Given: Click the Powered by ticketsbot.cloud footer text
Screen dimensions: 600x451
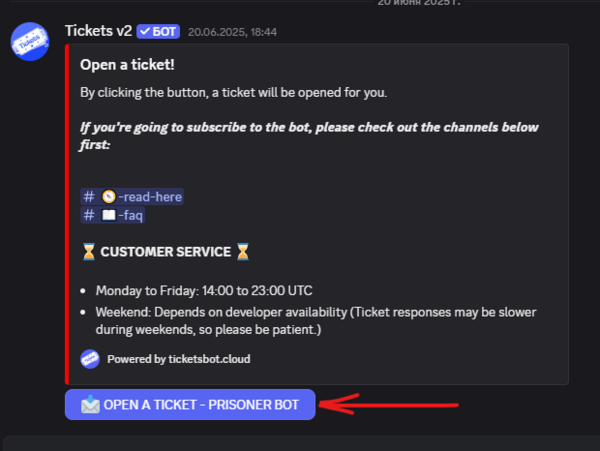Looking at the screenshot, I should tap(178, 359).
